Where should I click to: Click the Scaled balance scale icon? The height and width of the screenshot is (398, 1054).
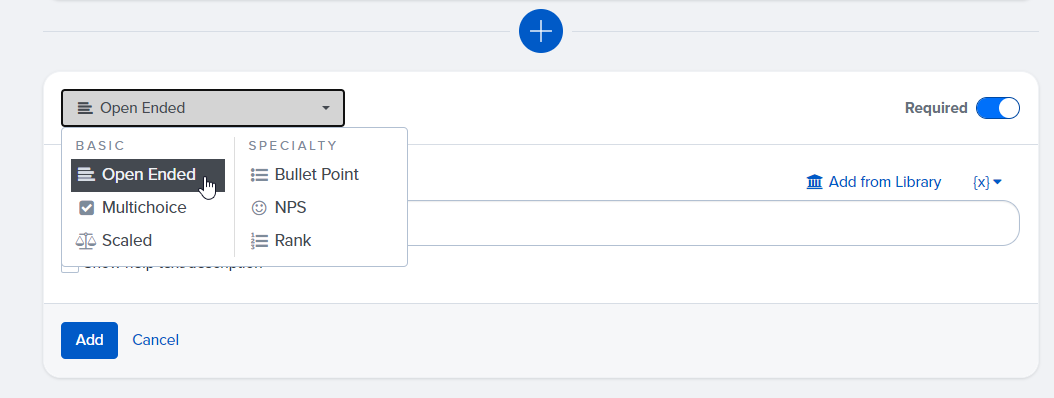coord(85,241)
